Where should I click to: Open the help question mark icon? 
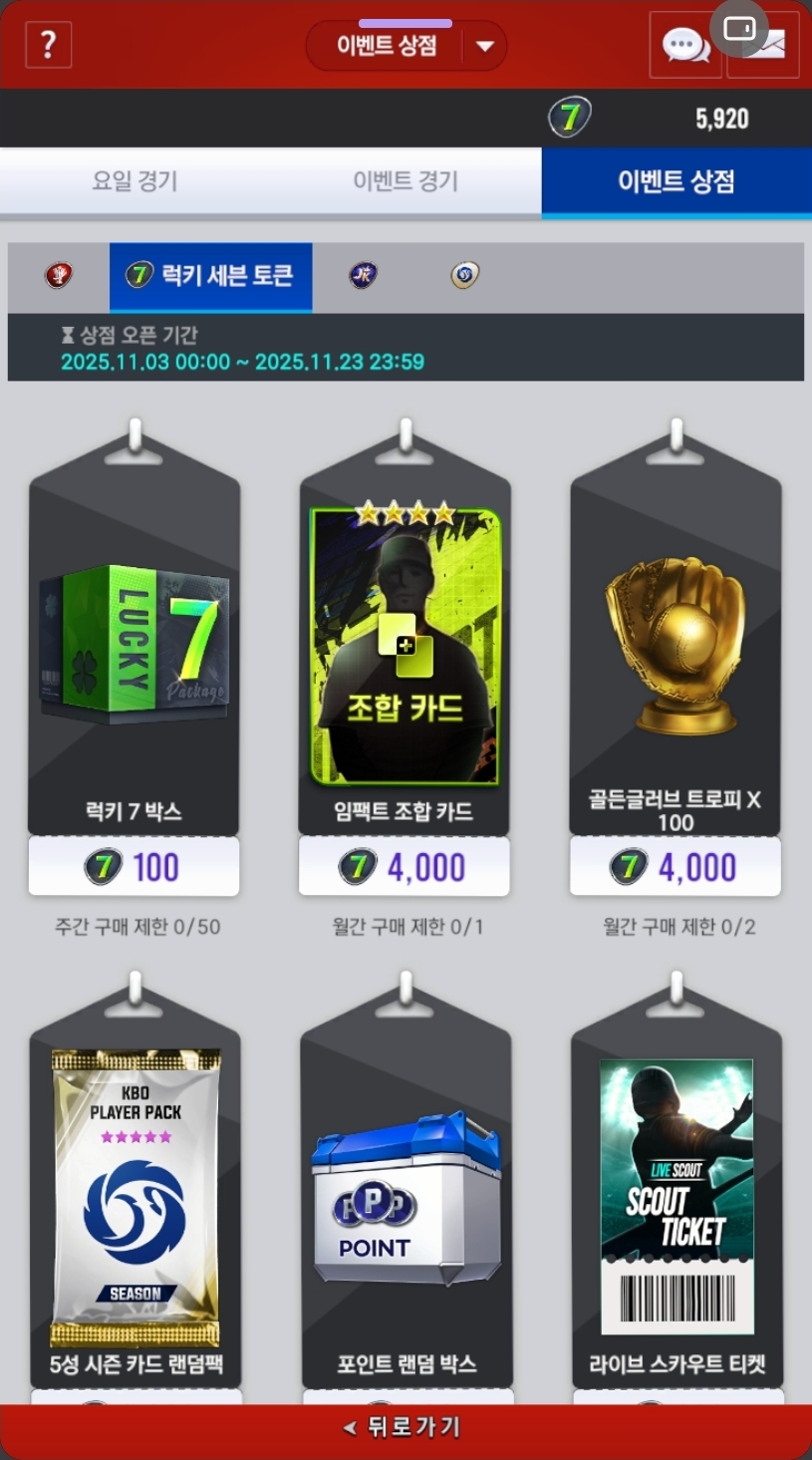(x=48, y=45)
